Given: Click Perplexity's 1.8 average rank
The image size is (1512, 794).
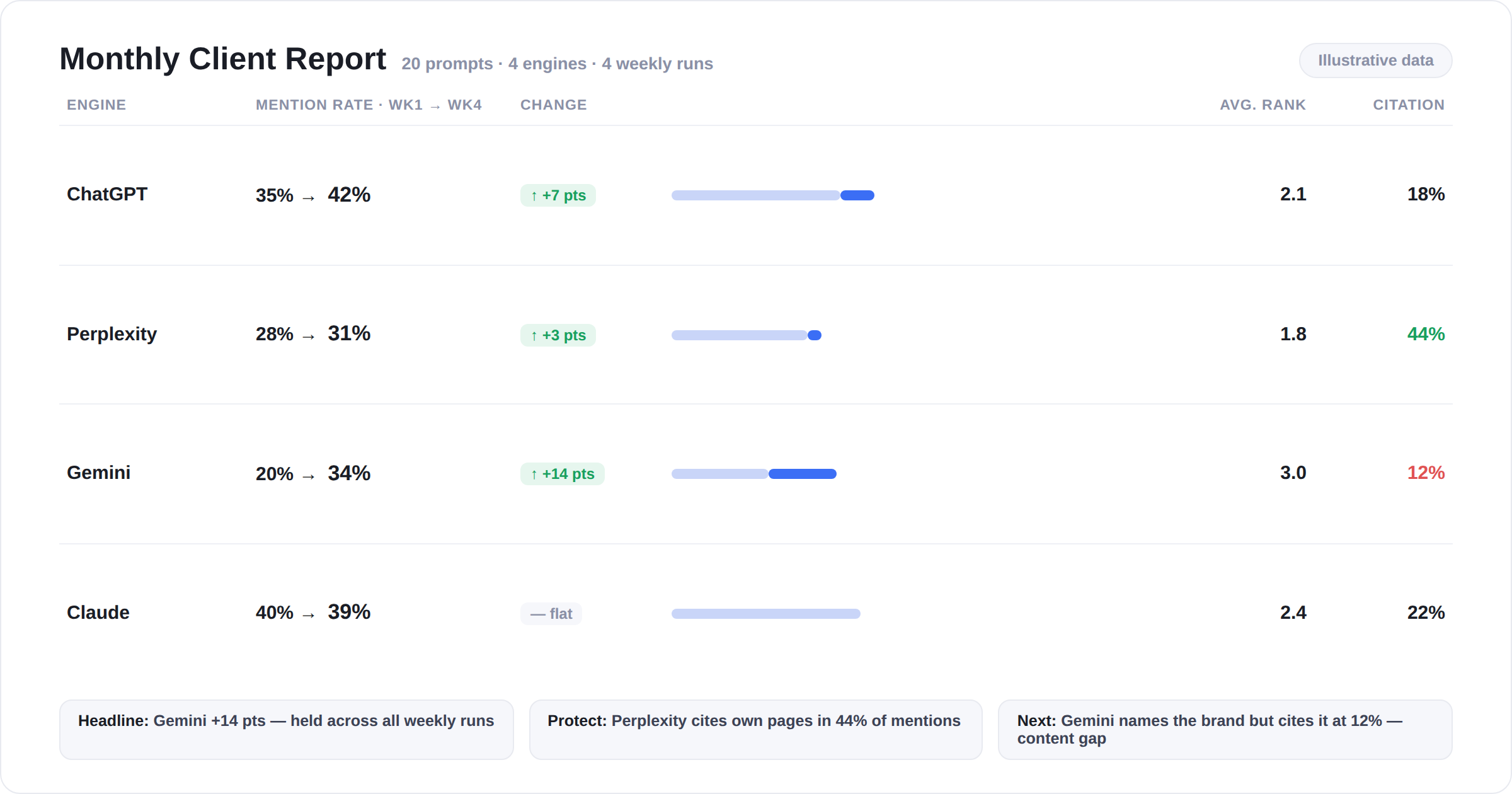Looking at the screenshot, I should click(x=1293, y=334).
